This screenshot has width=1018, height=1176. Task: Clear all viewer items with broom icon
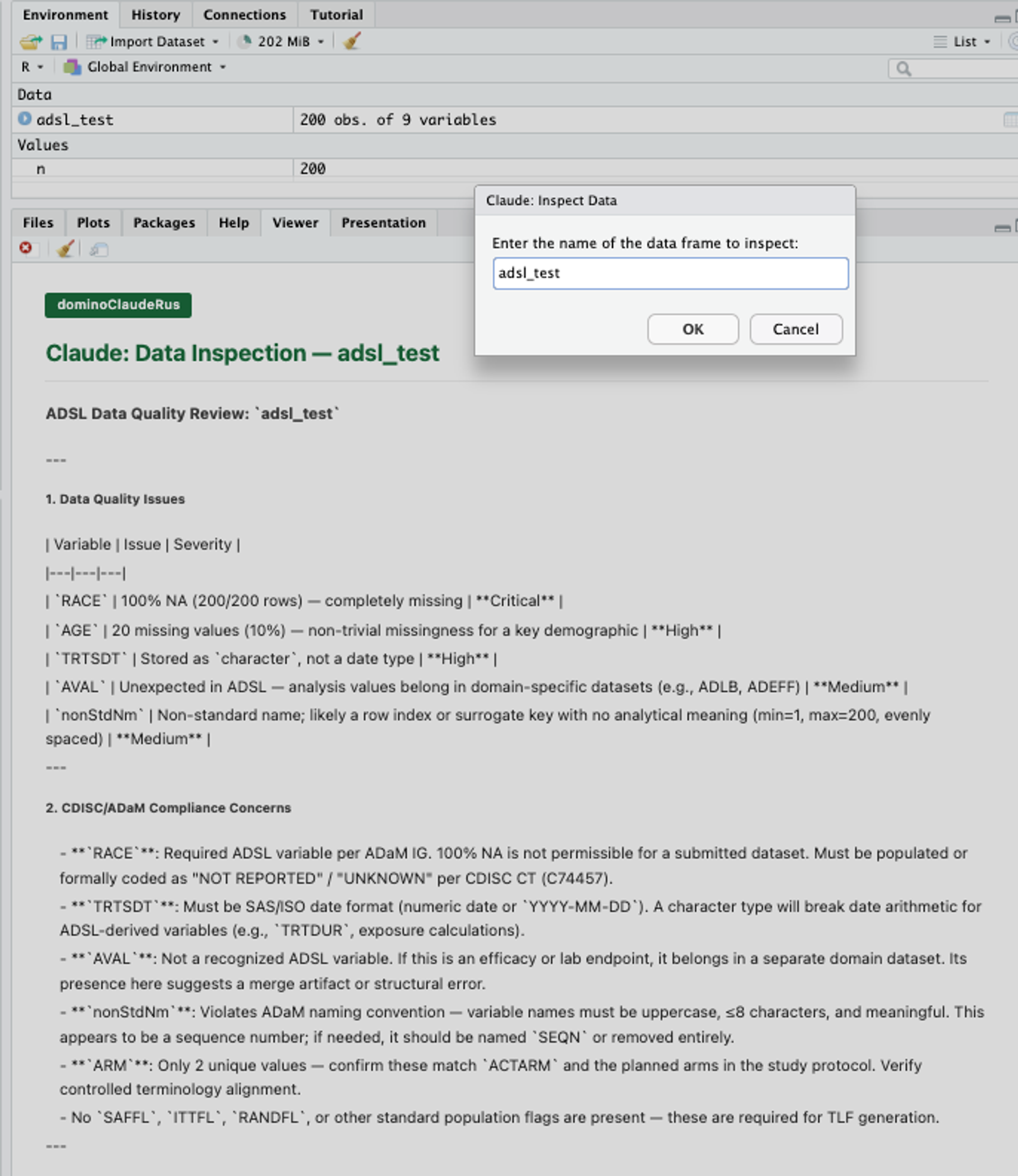click(x=65, y=248)
